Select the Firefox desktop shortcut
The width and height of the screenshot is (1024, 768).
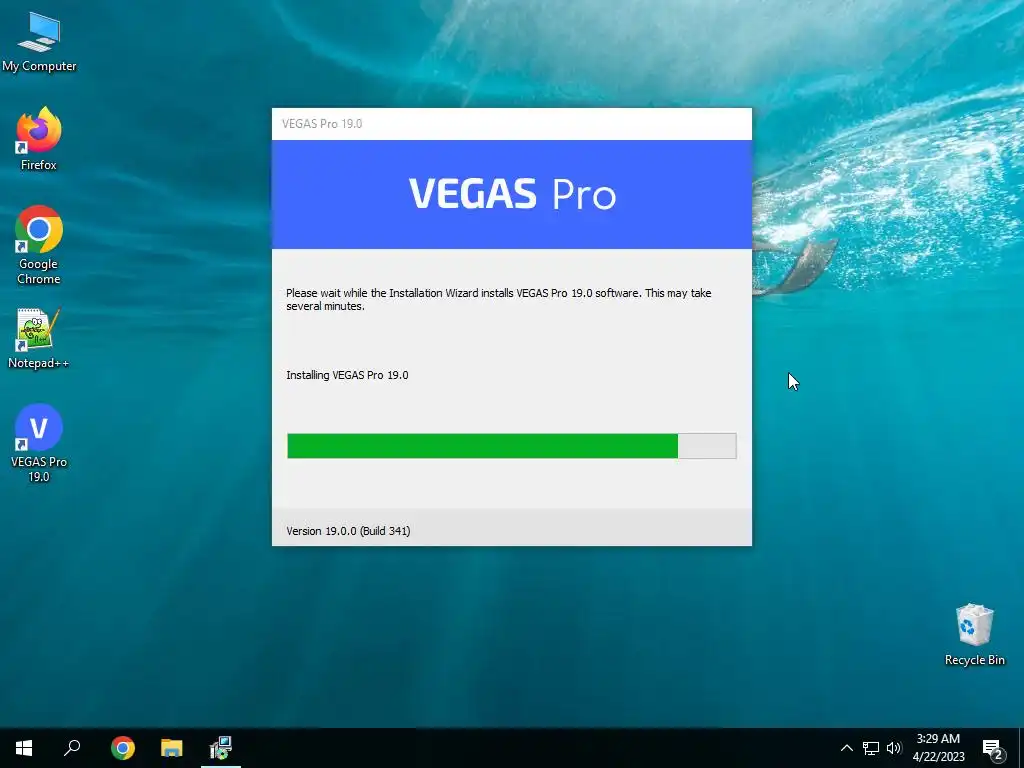click(39, 139)
